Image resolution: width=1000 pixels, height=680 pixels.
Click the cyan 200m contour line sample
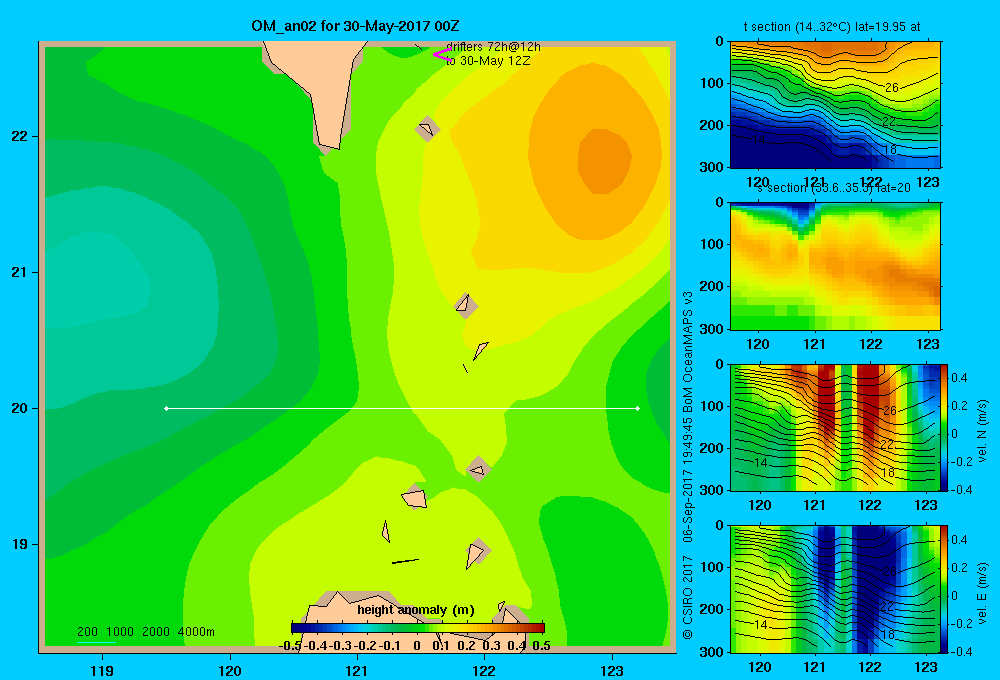(96, 642)
